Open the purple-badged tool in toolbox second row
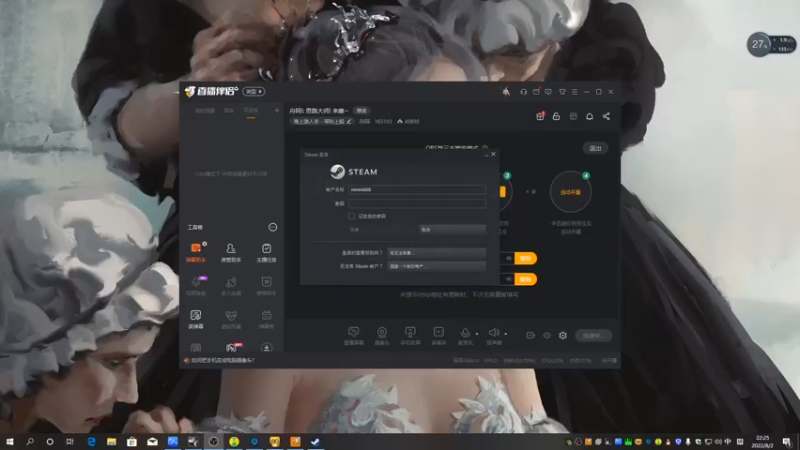Image resolution: width=800 pixels, height=450 pixels. 196,285
